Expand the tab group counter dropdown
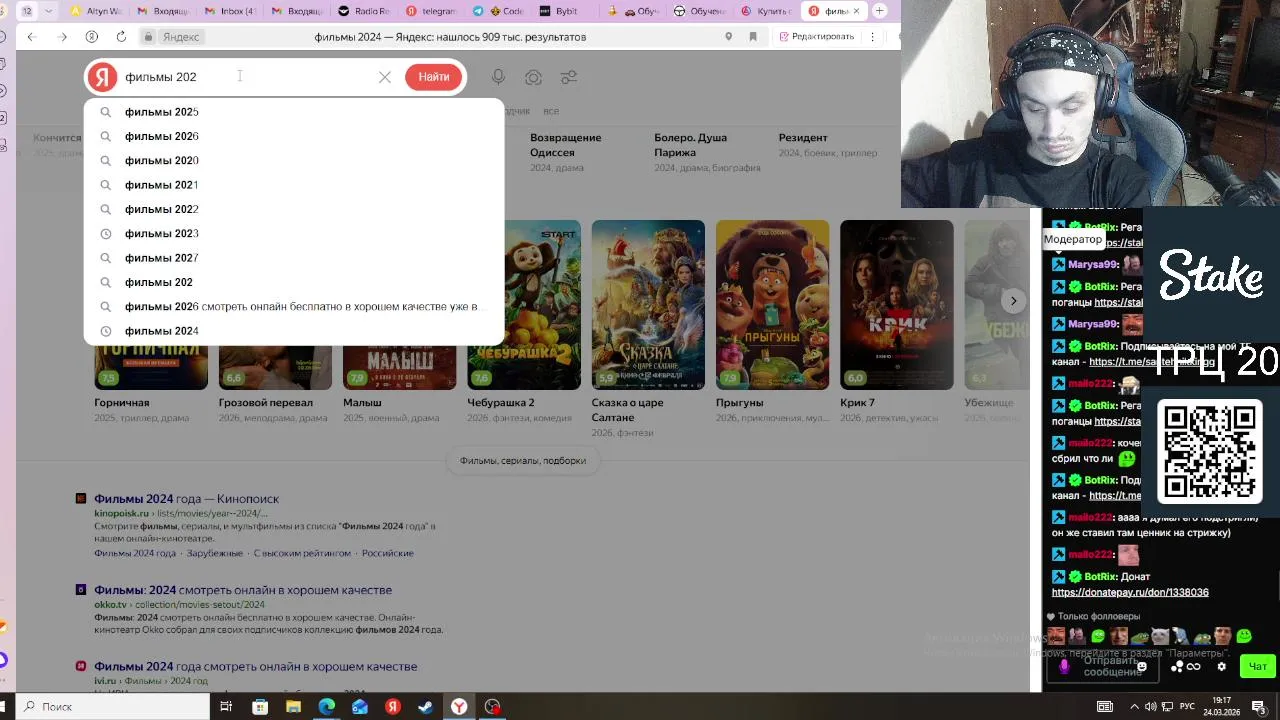The image size is (1280, 720). [48, 11]
